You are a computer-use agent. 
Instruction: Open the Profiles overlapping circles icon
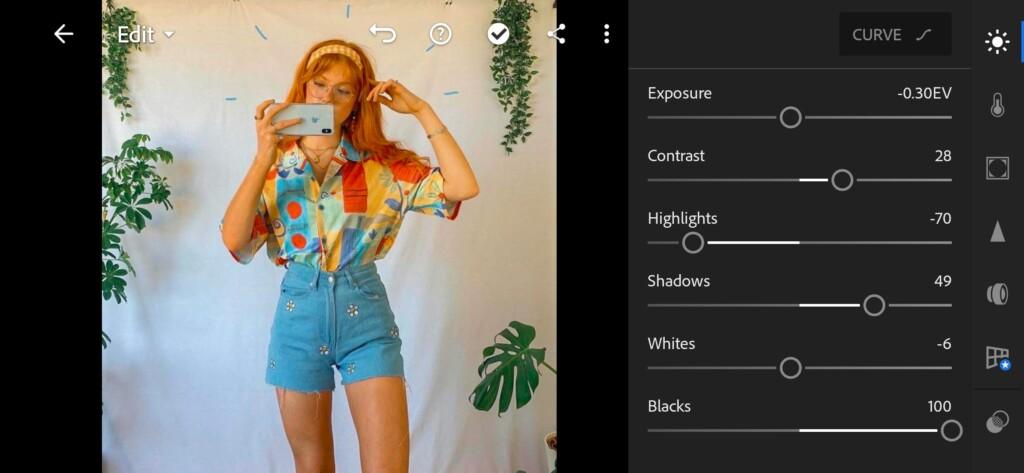[997, 421]
